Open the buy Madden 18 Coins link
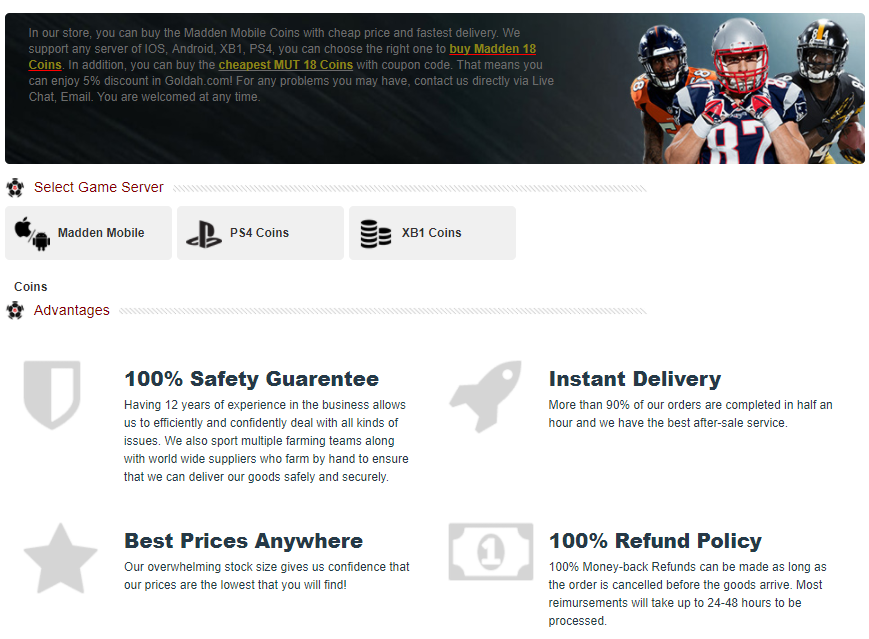This screenshot has height=639, width=869. click(x=492, y=49)
